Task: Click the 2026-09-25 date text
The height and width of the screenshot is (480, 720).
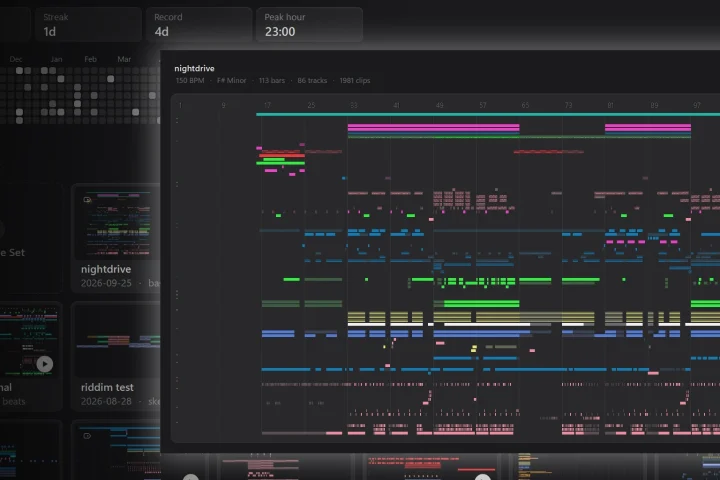Action: coord(106,283)
